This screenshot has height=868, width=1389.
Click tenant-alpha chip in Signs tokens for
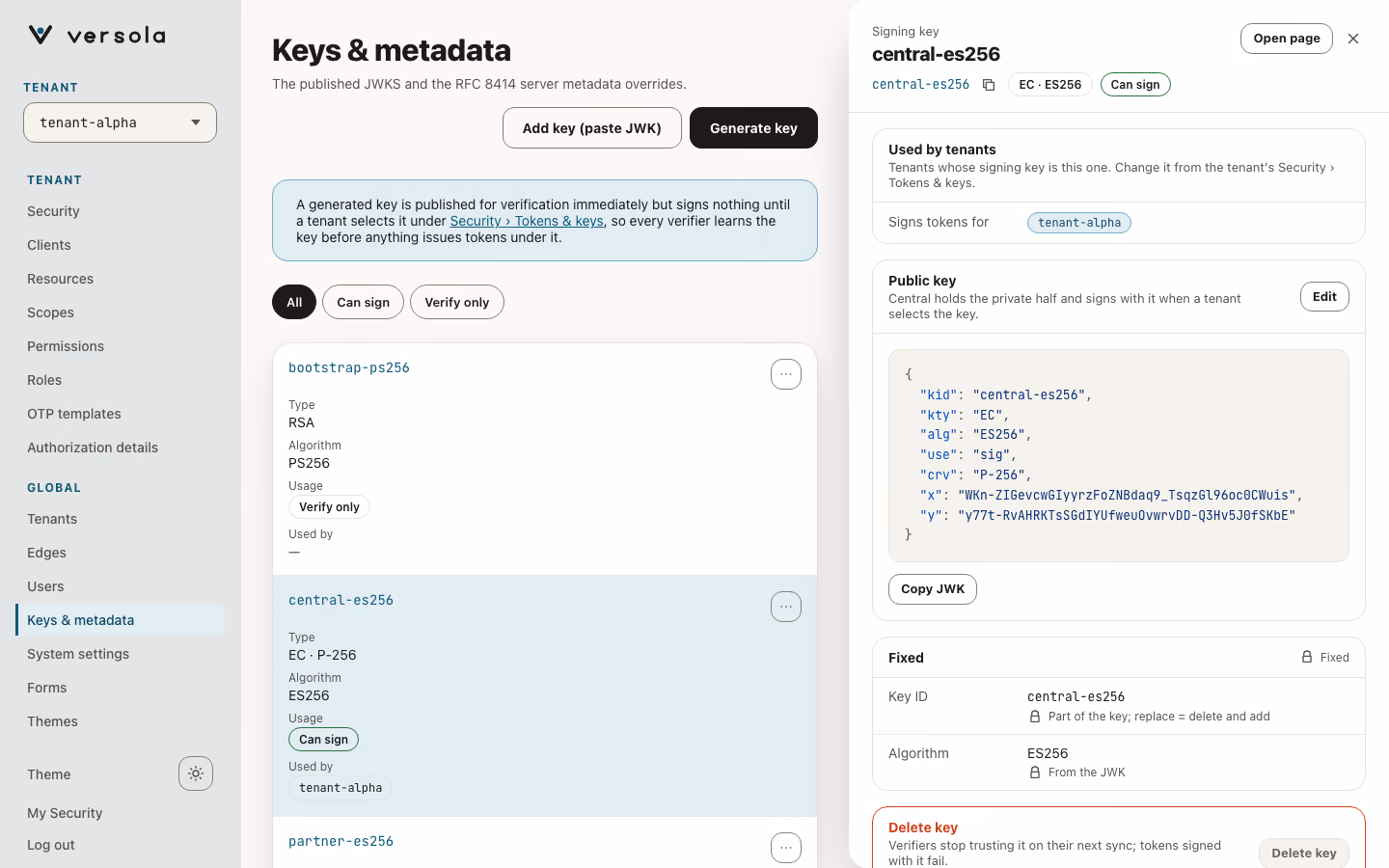pos(1079,223)
